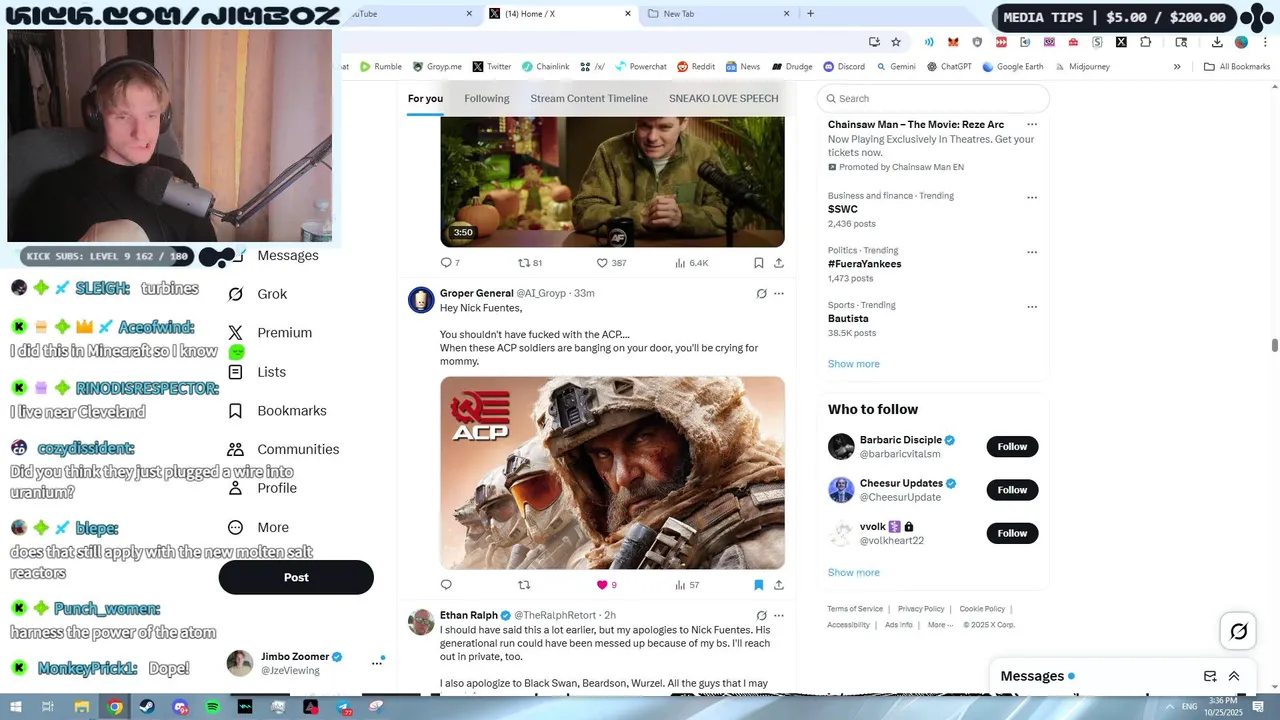Open more options for Bautista trend
Screen dimensions: 1280x720
point(1032,307)
